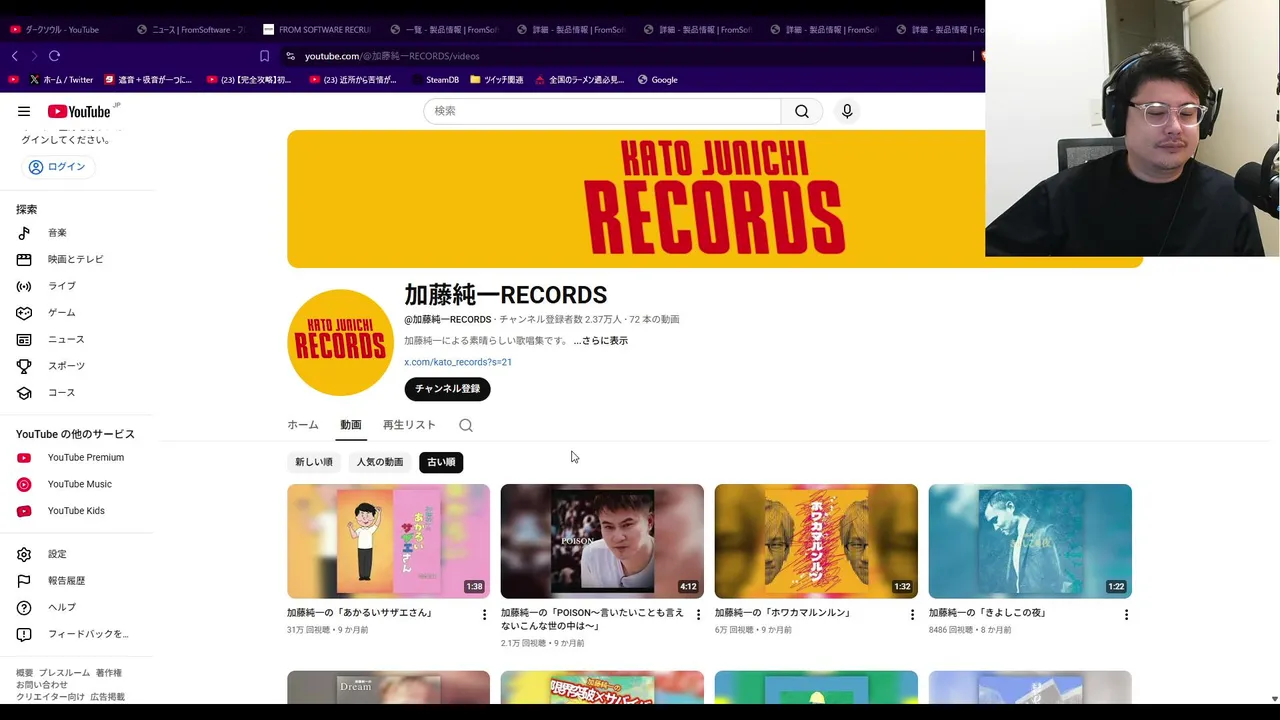Select the 人気の動画 (popular) sort chip

(380, 462)
